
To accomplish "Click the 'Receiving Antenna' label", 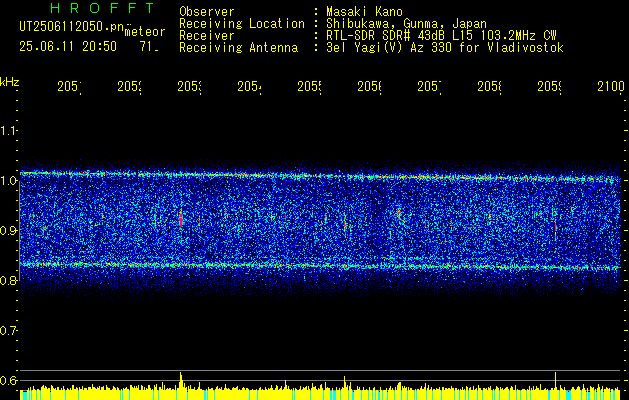I will pos(239,48).
